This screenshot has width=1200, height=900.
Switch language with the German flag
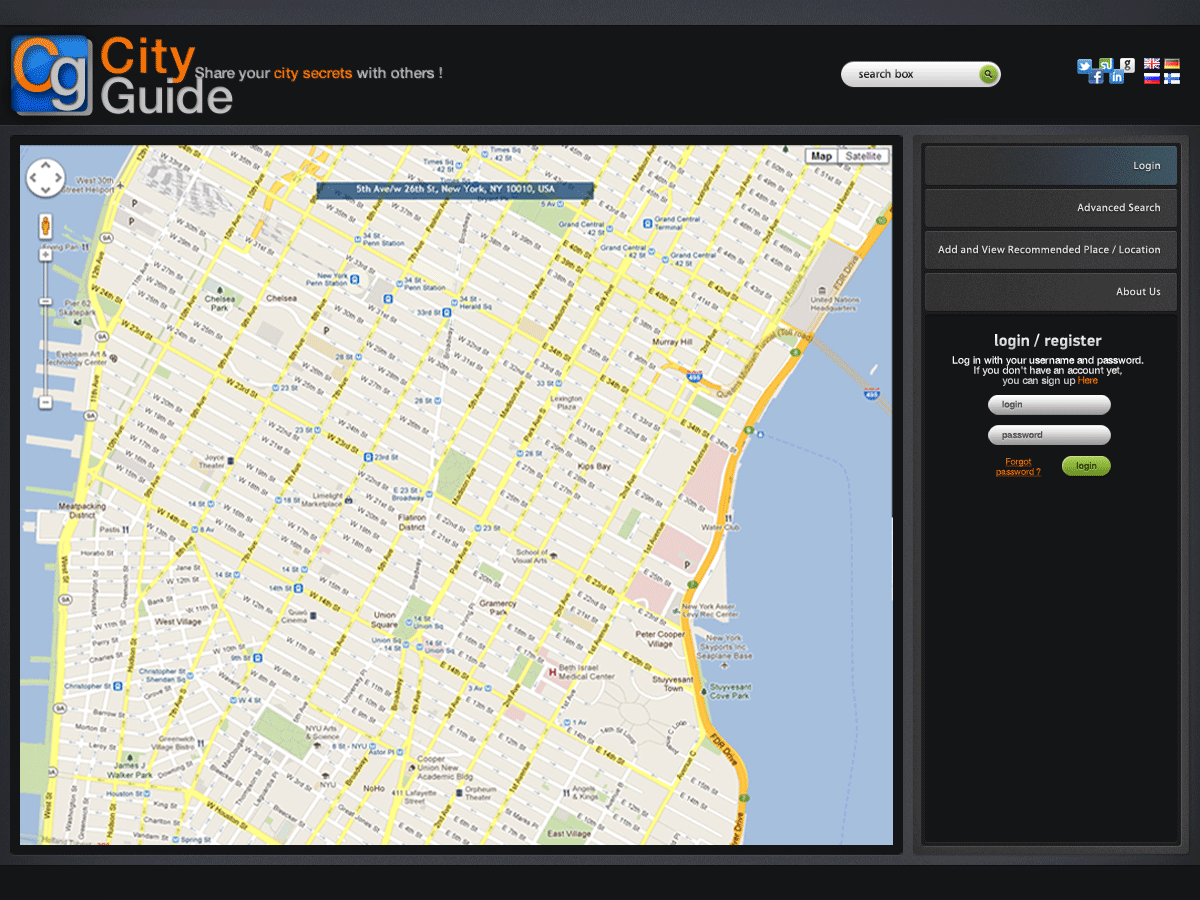pyautogui.click(x=1172, y=64)
